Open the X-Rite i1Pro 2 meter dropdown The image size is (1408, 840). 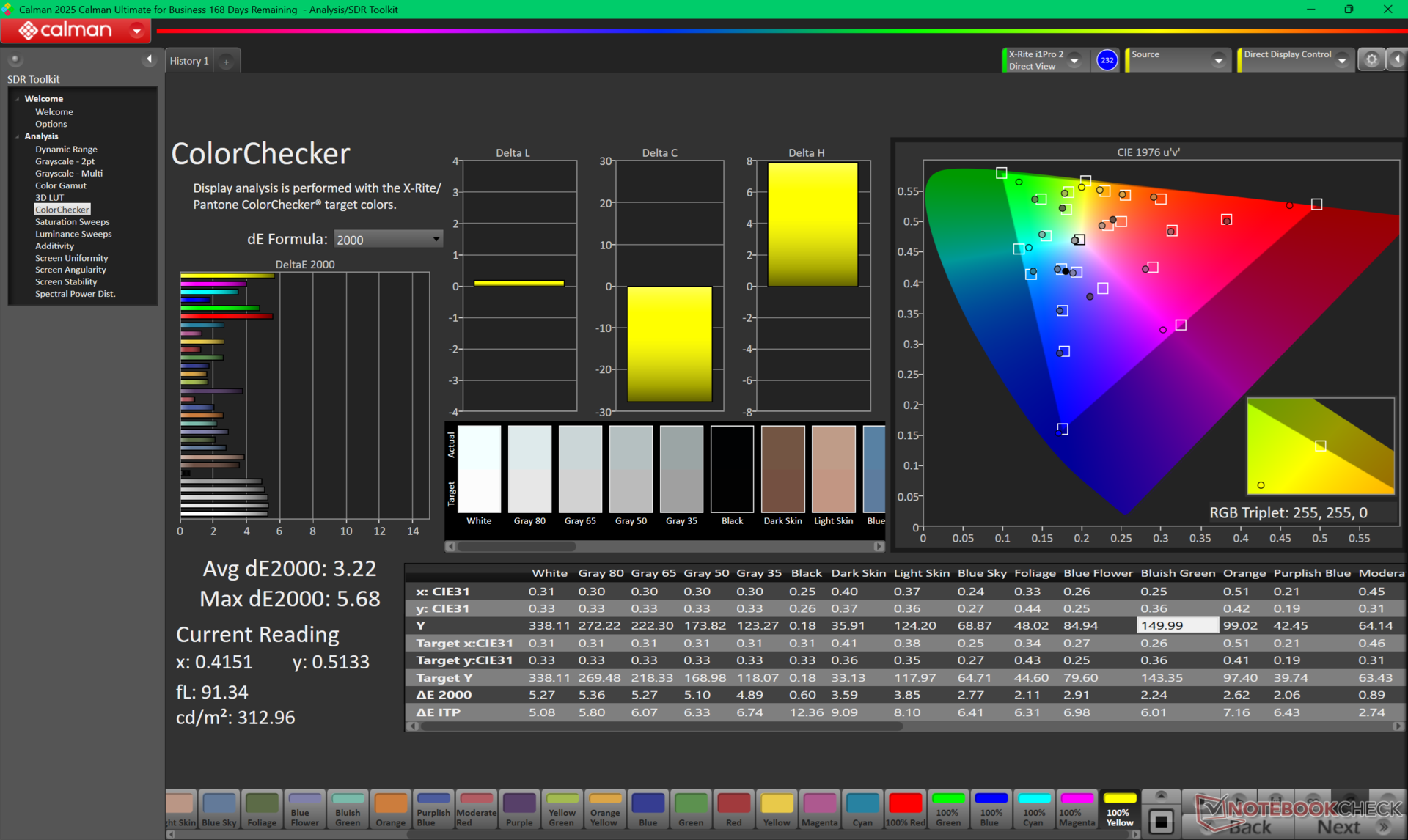(1074, 61)
